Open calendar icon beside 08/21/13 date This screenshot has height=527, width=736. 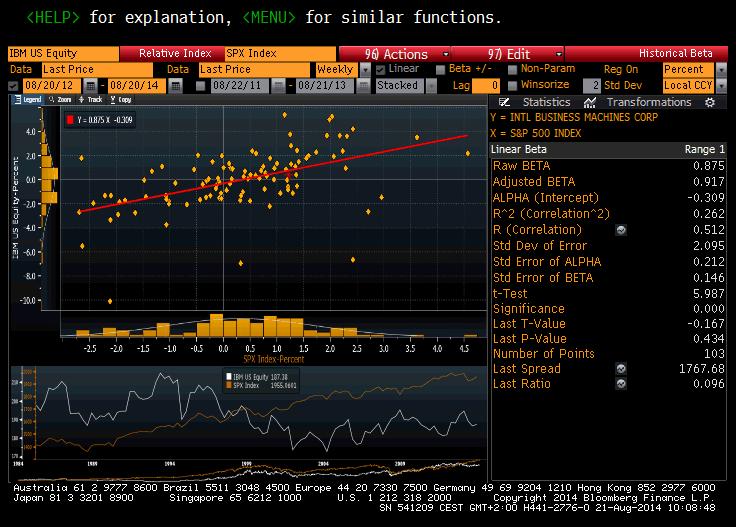(363, 86)
